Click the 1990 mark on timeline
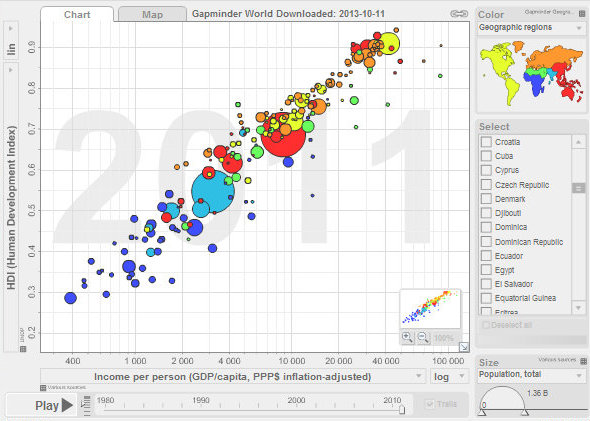 click(x=201, y=401)
